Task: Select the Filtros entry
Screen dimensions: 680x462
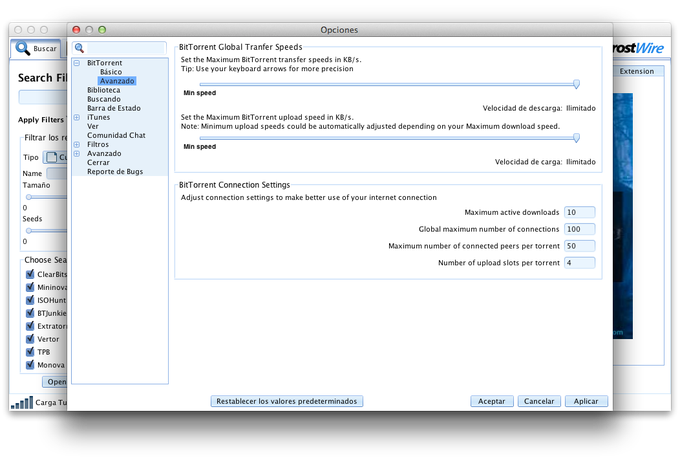Action: (x=98, y=144)
